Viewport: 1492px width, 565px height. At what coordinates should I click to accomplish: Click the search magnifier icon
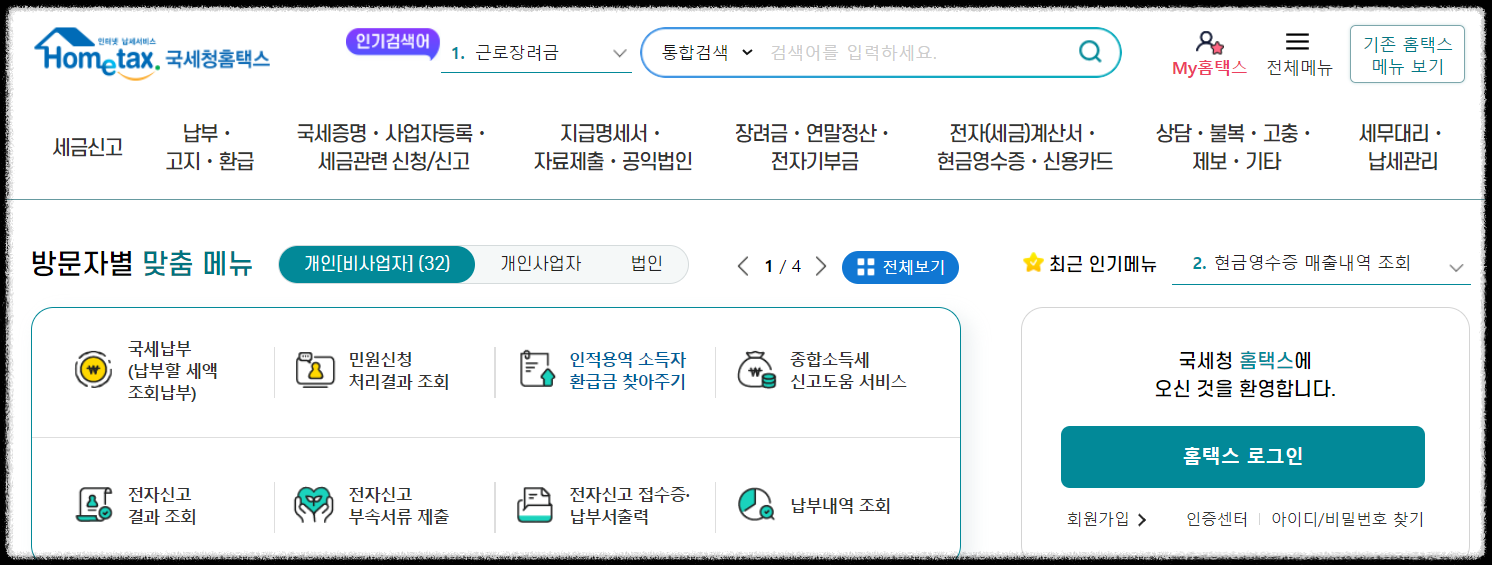(1090, 52)
